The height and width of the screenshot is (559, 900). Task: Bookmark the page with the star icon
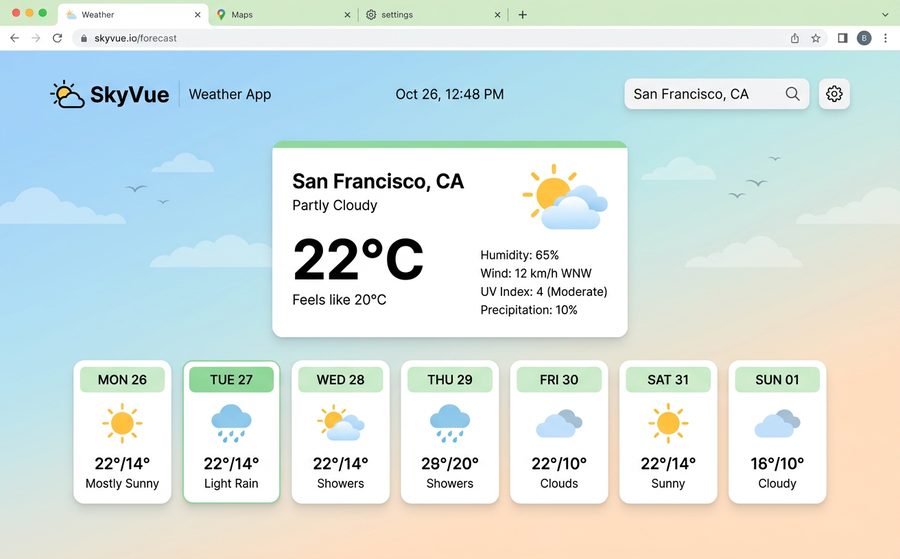816,38
